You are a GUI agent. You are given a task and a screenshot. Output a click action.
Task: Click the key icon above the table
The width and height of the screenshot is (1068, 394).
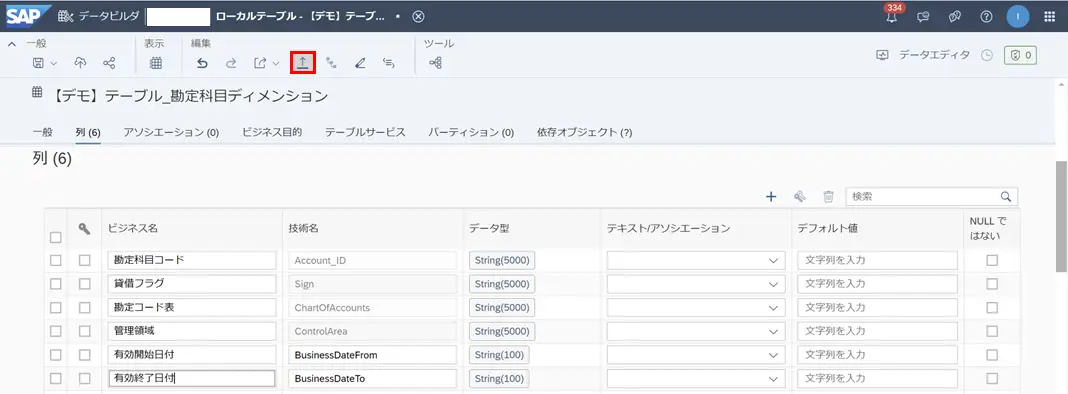(800, 197)
